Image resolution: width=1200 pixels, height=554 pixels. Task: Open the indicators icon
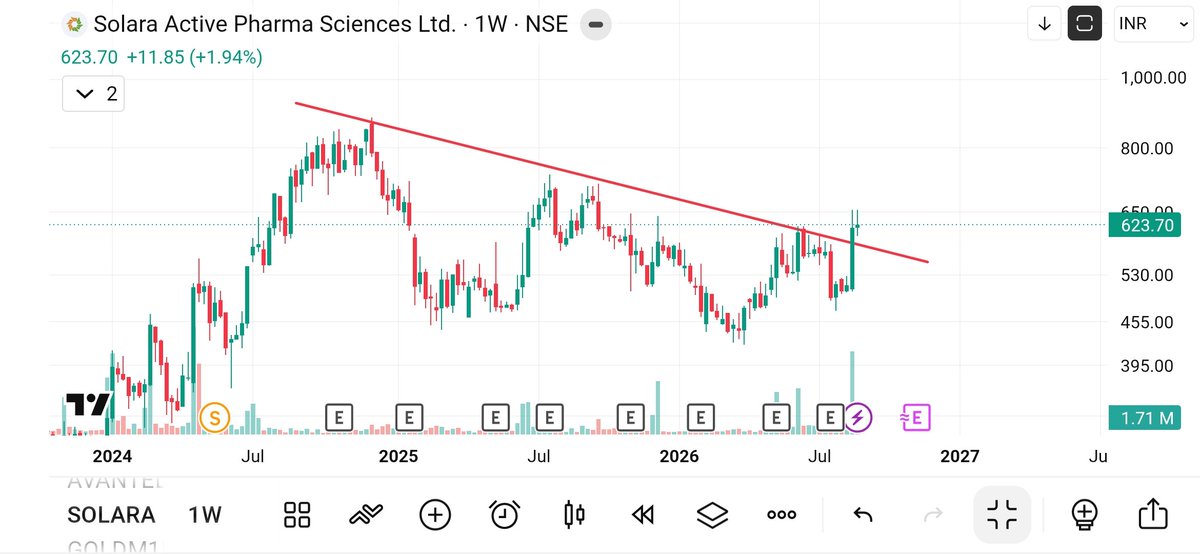click(366, 515)
